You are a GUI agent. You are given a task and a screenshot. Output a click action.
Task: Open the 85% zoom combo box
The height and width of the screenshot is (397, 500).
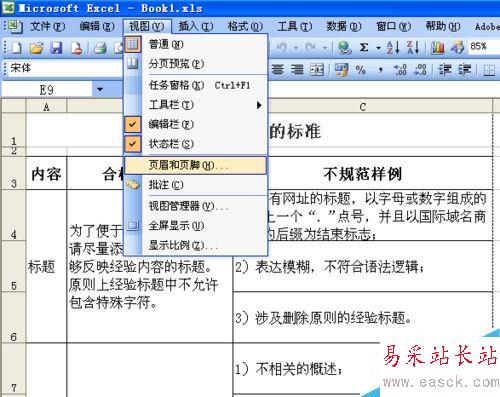[484, 47]
